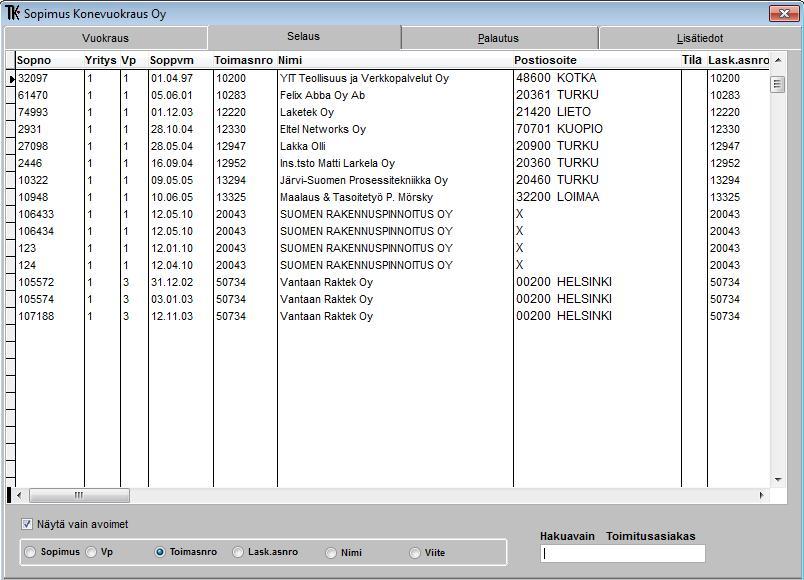Click the grid scroll down arrow
The image size is (804, 580).
pos(778,479)
